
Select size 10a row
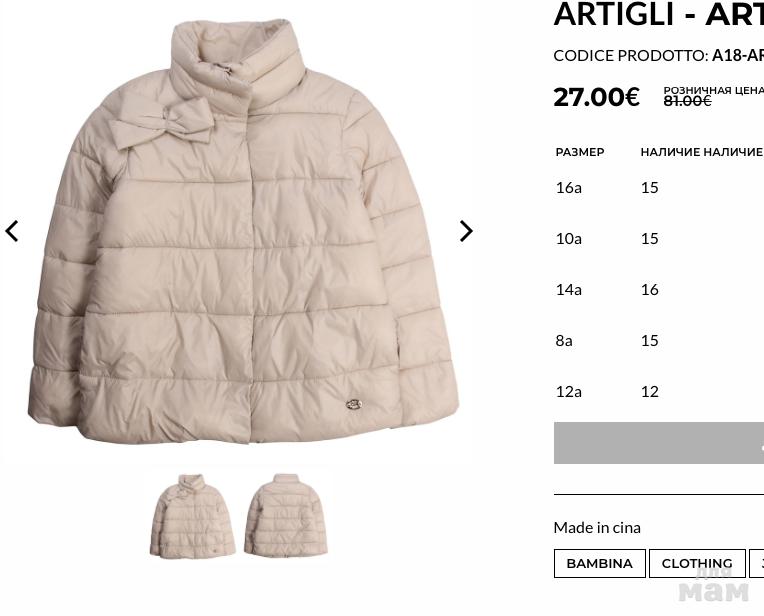click(x=659, y=239)
